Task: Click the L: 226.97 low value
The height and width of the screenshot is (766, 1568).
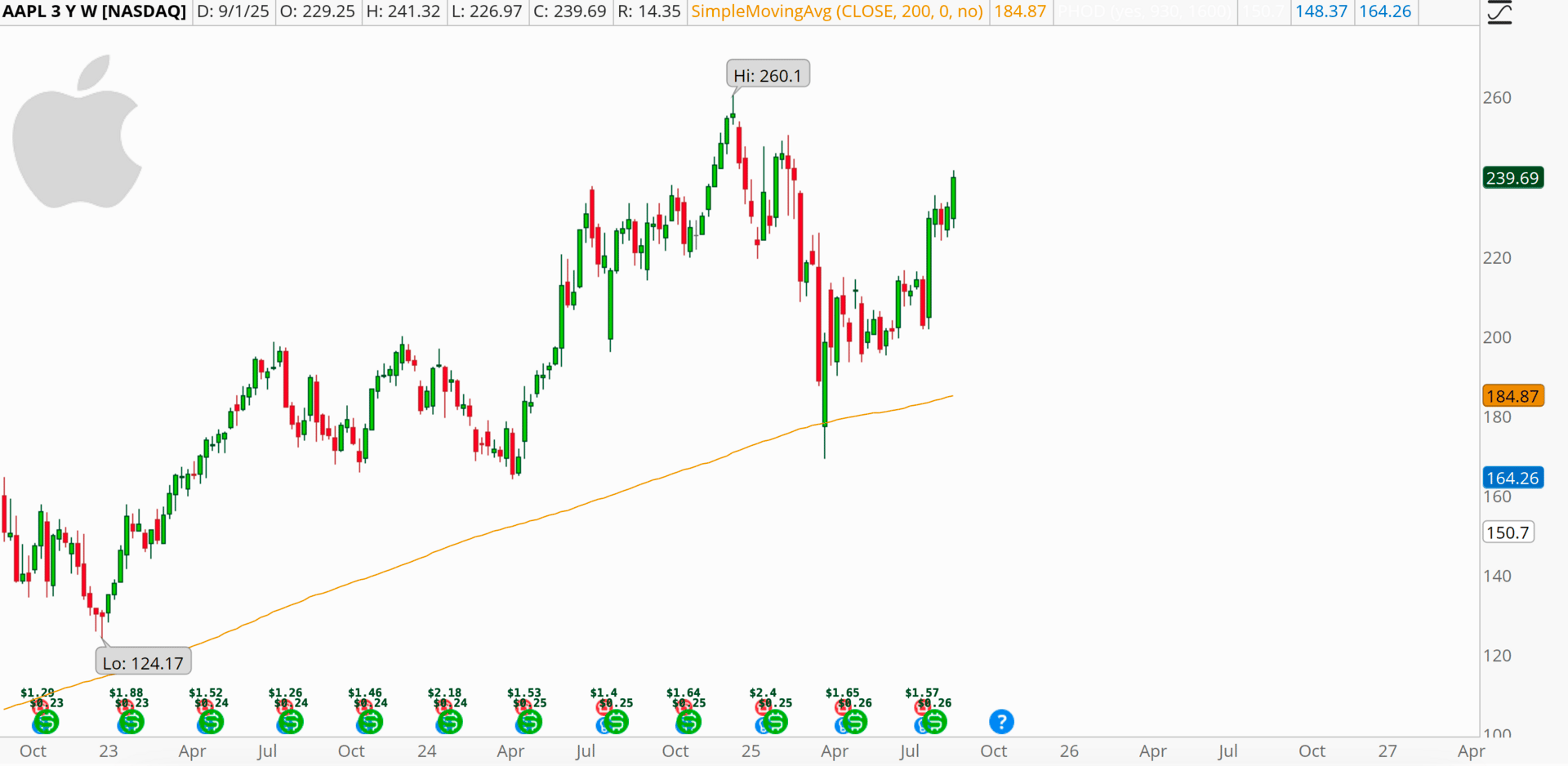Action: [487, 11]
